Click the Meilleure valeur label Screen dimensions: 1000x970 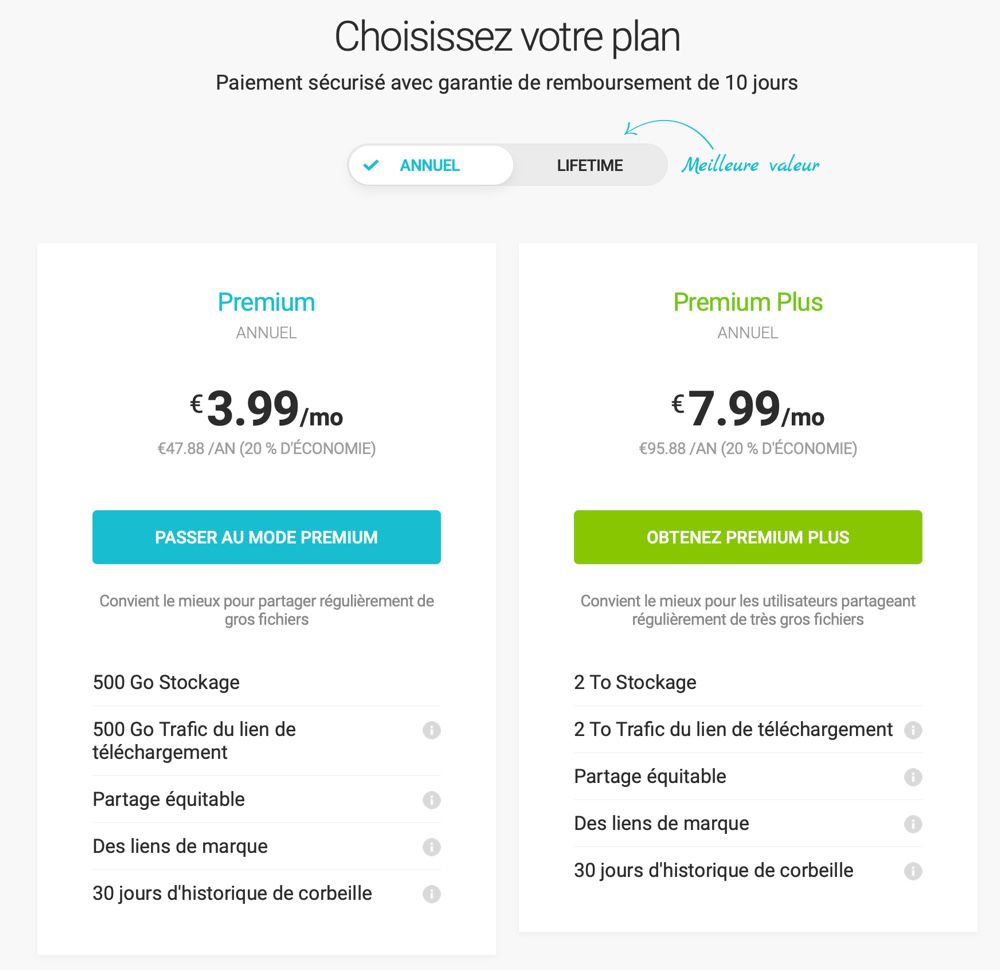751,165
